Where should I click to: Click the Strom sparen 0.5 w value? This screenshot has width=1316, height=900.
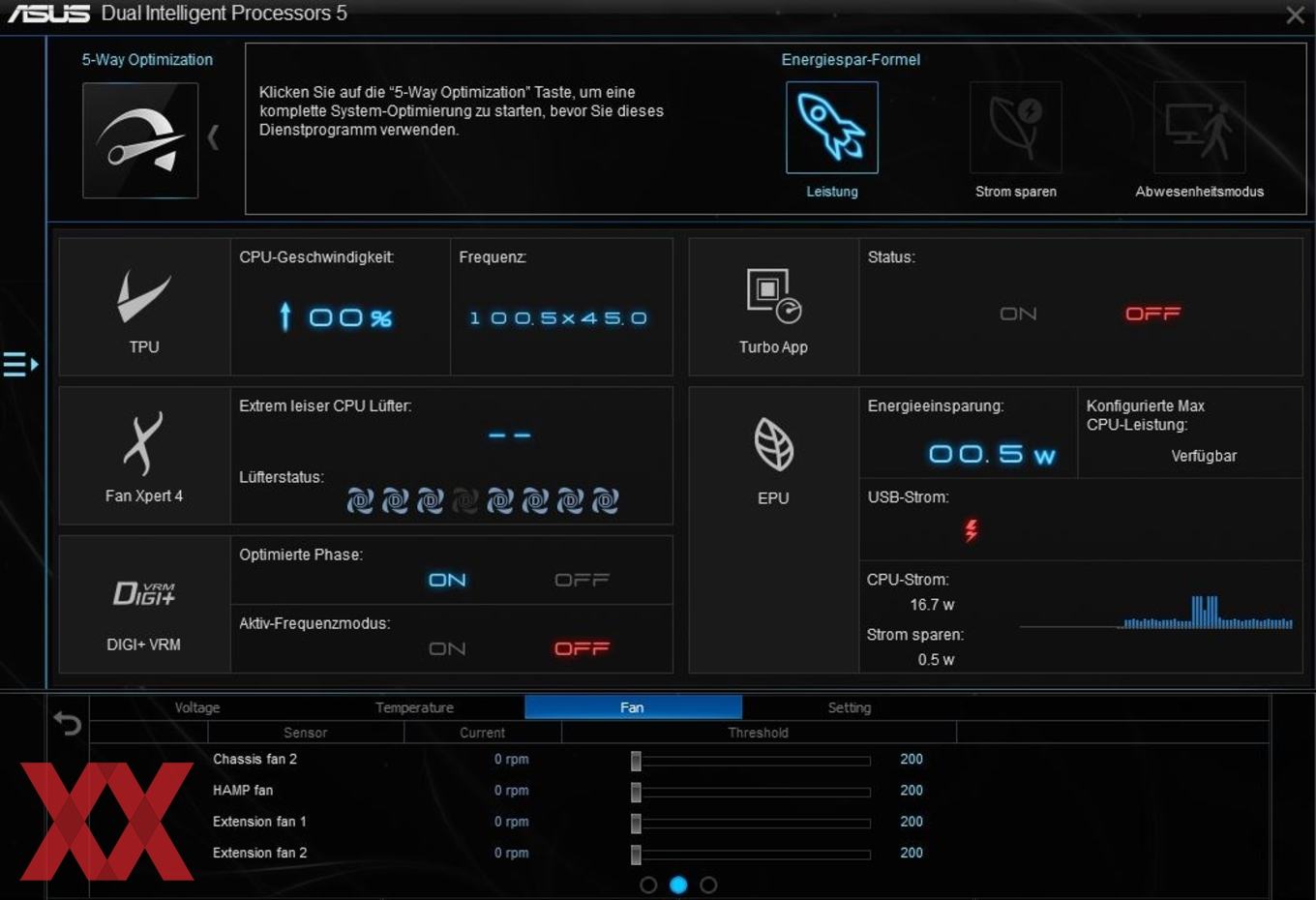[936, 660]
